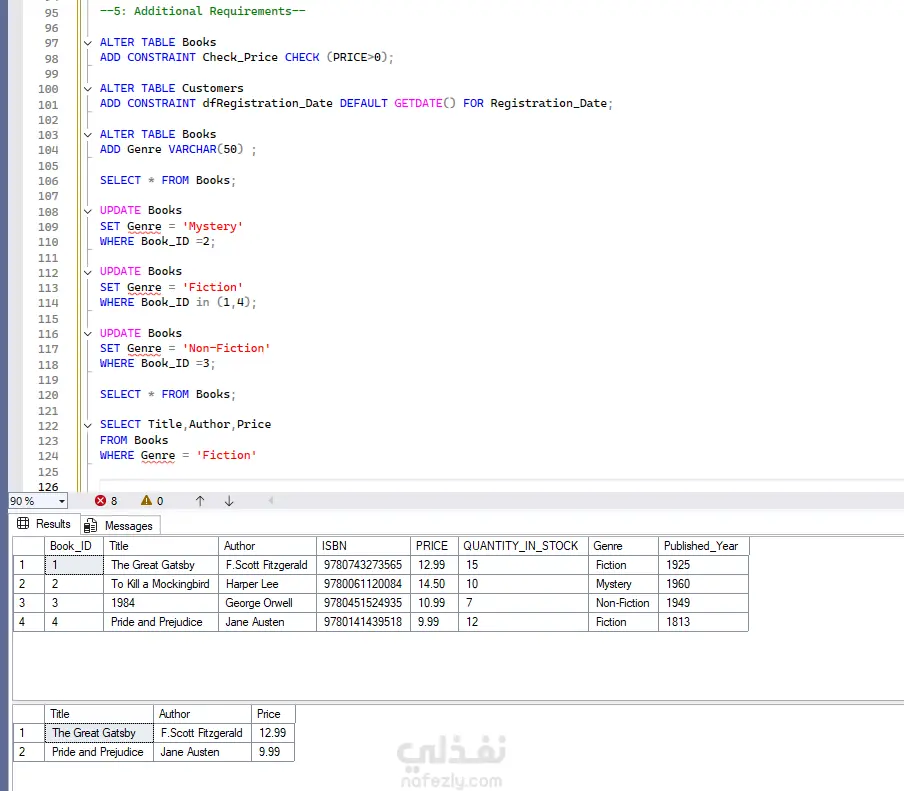This screenshot has height=791, width=904.
Task: Collapse the SELECT Title,Author,Price block at line 122
Action: pyautogui.click(x=88, y=425)
